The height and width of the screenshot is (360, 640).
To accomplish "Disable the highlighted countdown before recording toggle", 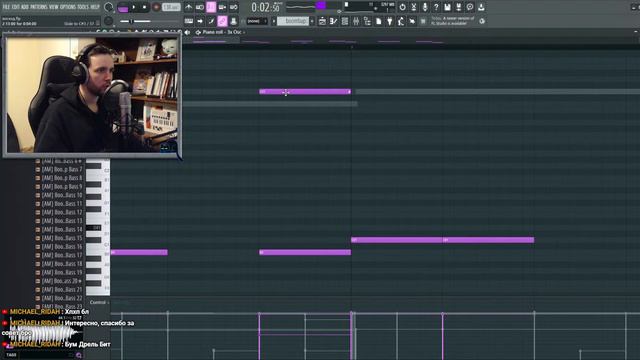I will [x=211, y=7].
